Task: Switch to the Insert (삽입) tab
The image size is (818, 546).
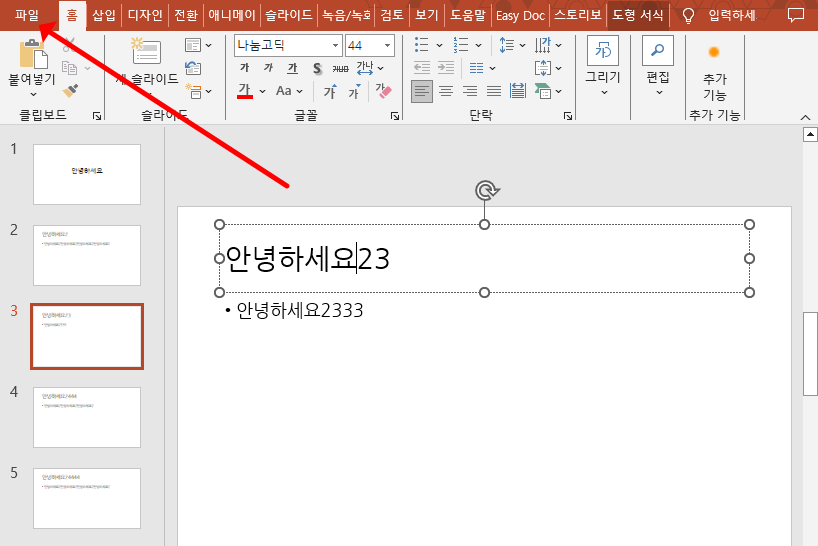Action: click(x=104, y=15)
